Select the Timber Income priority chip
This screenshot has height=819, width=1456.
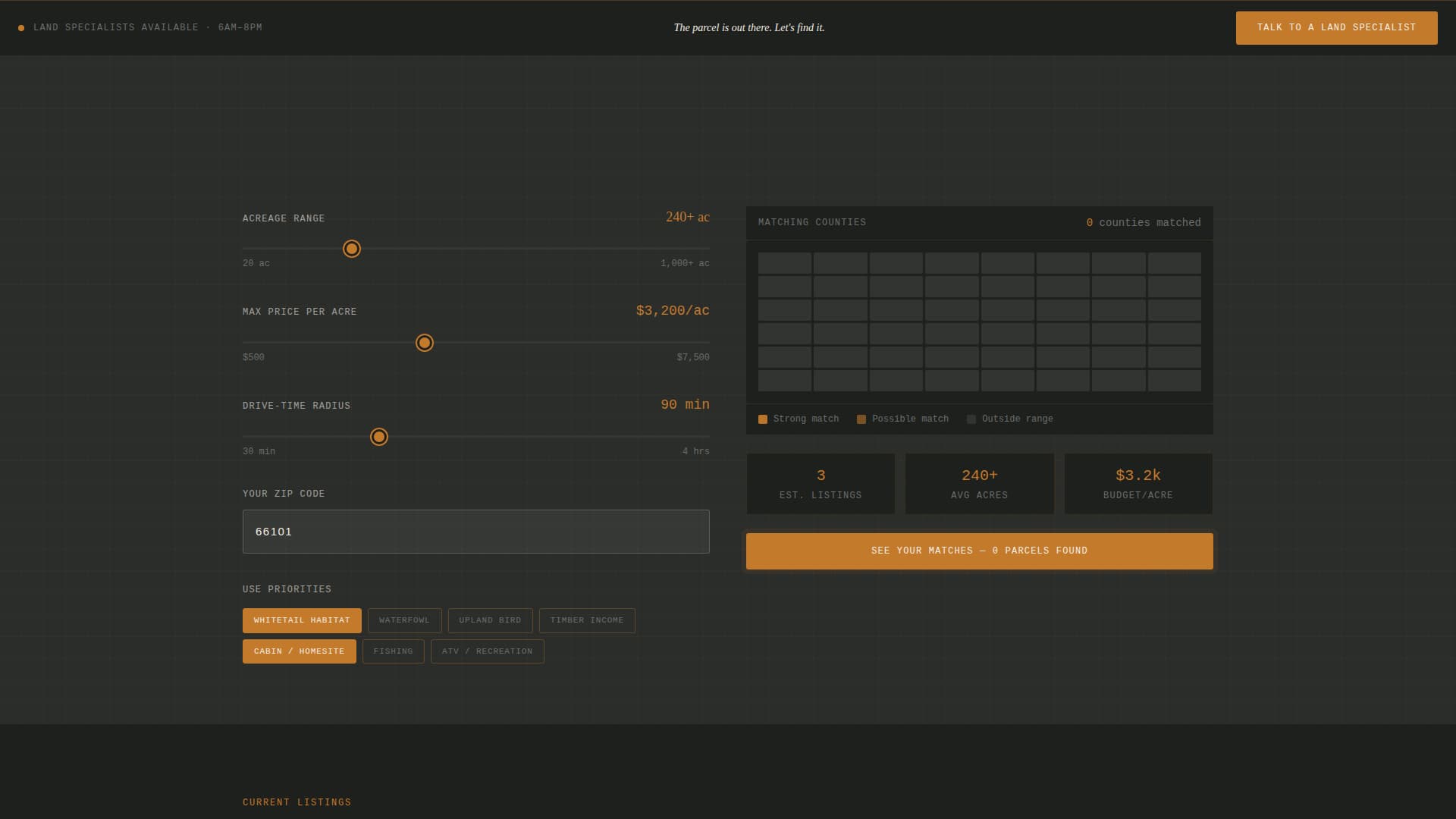(586, 620)
